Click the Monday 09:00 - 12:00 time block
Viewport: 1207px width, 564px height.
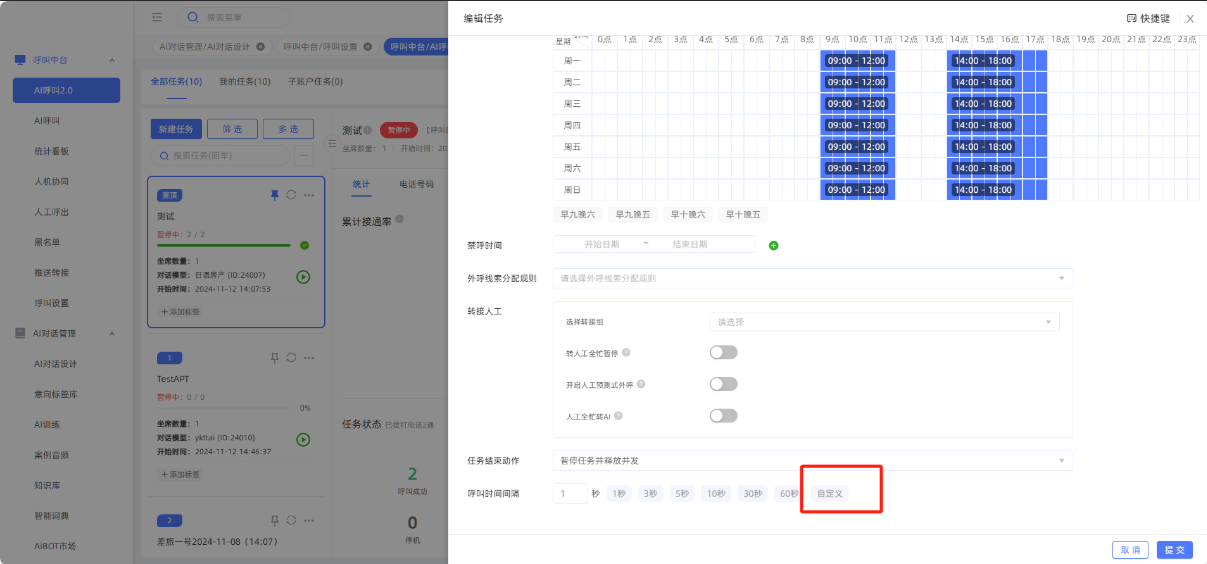pos(856,61)
